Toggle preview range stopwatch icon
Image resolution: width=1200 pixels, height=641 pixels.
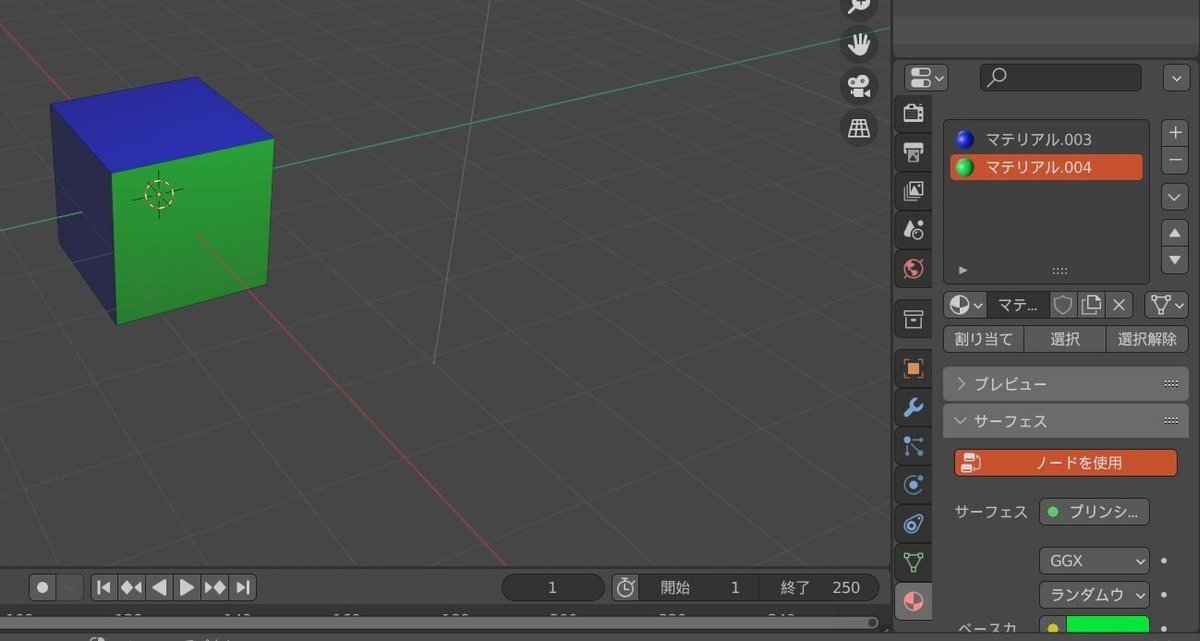pos(625,587)
